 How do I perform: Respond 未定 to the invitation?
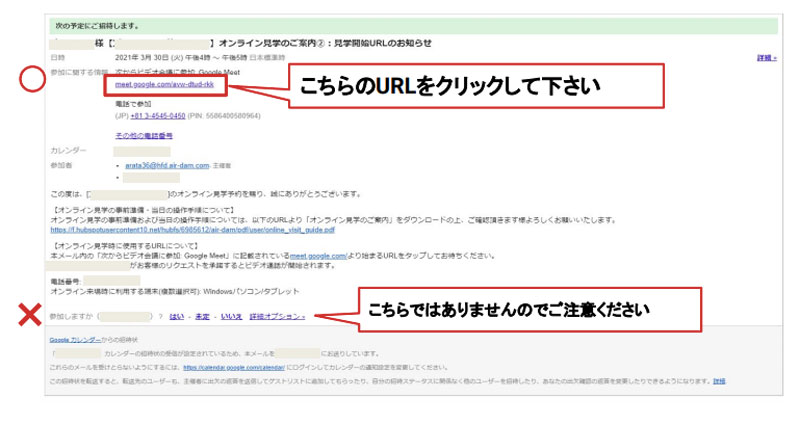tap(202, 316)
